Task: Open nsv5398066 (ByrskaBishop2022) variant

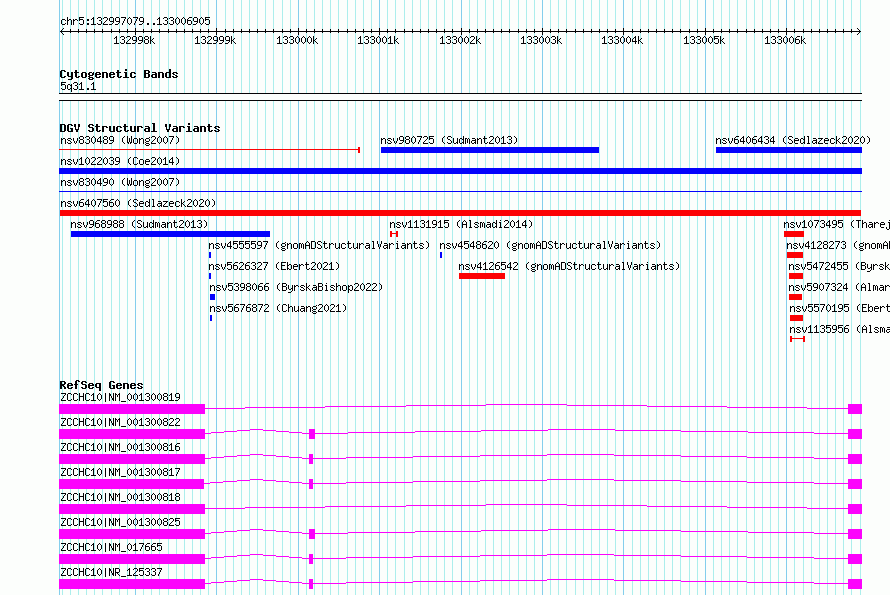Action: point(296,287)
